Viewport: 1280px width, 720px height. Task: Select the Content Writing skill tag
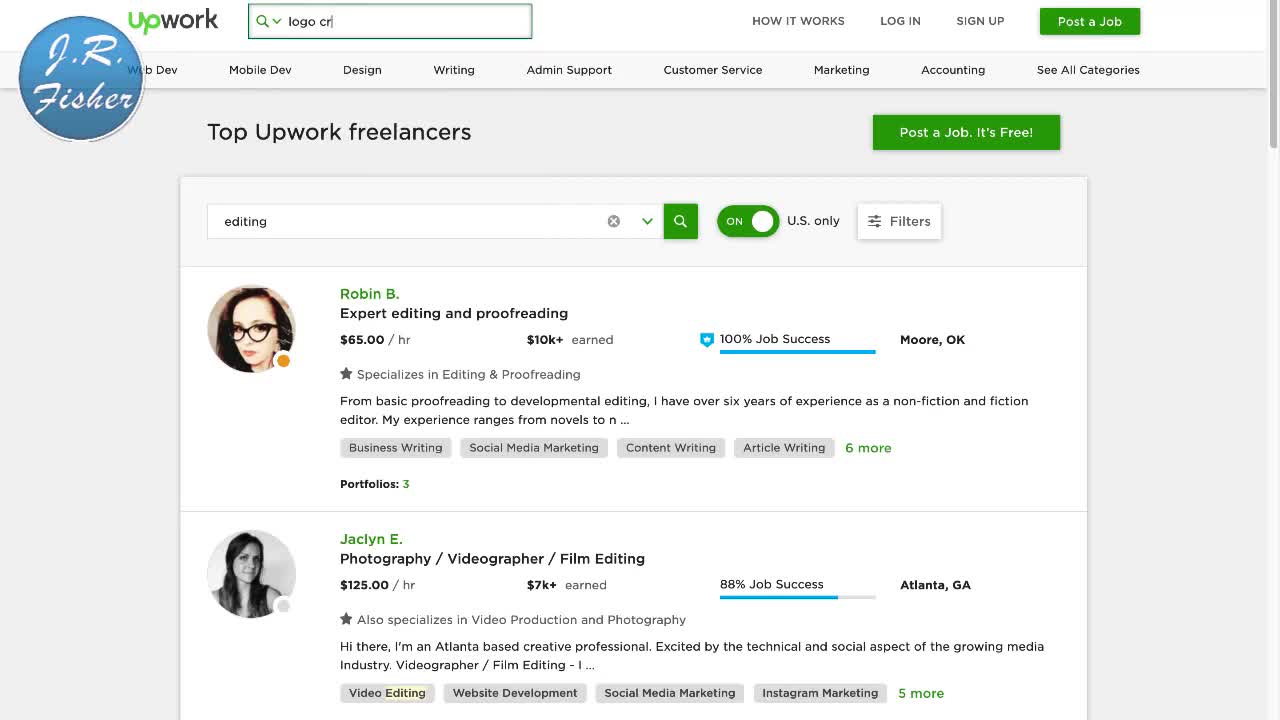click(671, 448)
